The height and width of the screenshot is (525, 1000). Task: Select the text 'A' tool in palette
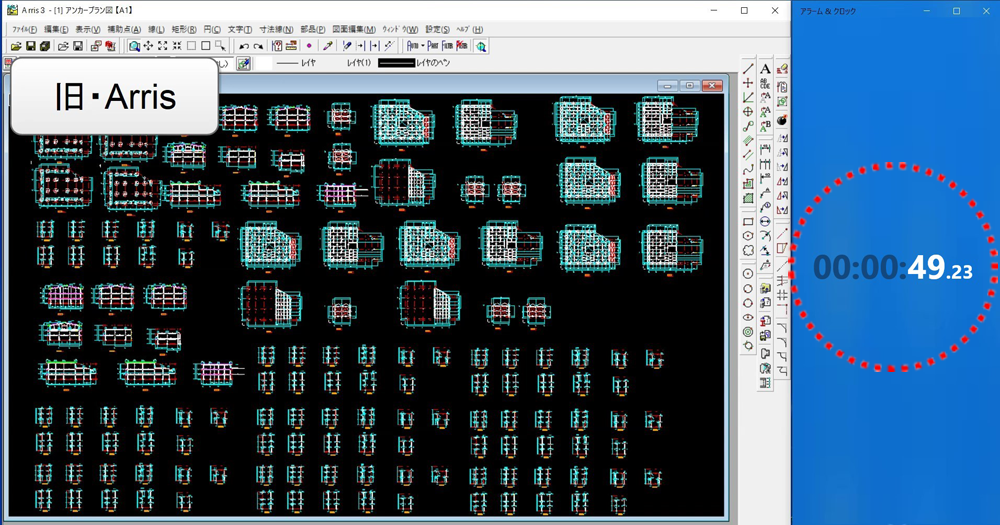(x=765, y=69)
